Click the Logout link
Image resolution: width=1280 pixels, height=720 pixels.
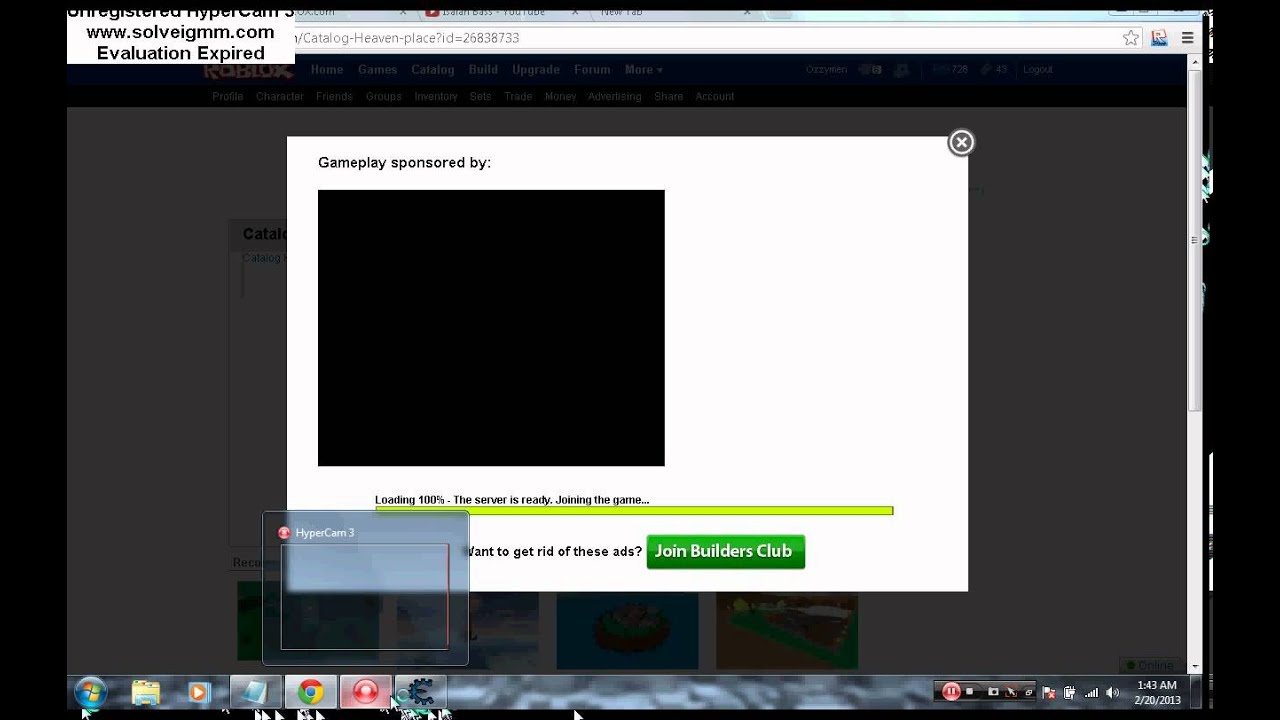[x=1038, y=69]
